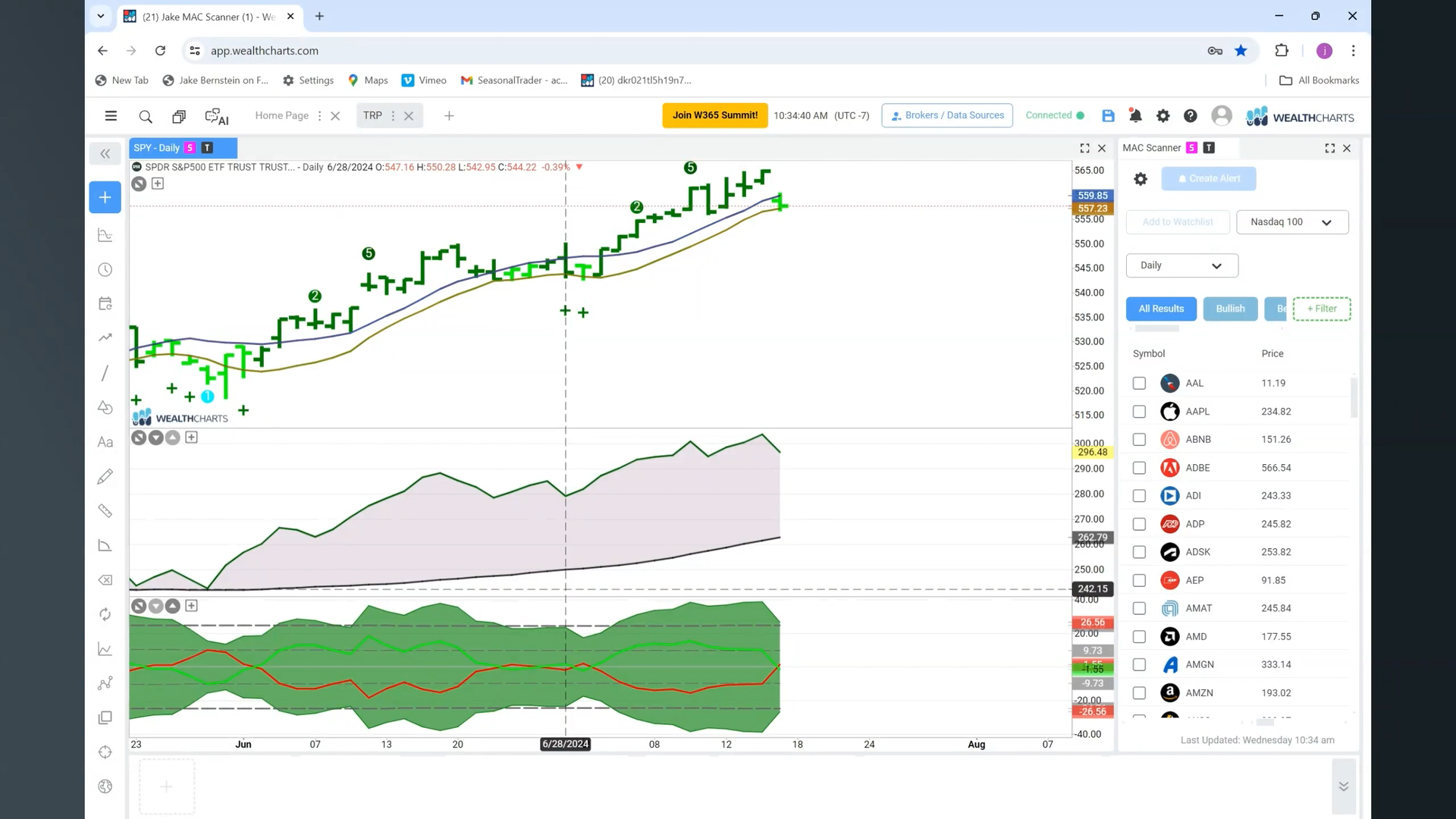Click Join W365 Summit button
Screen dimensions: 1456x819
click(714, 115)
